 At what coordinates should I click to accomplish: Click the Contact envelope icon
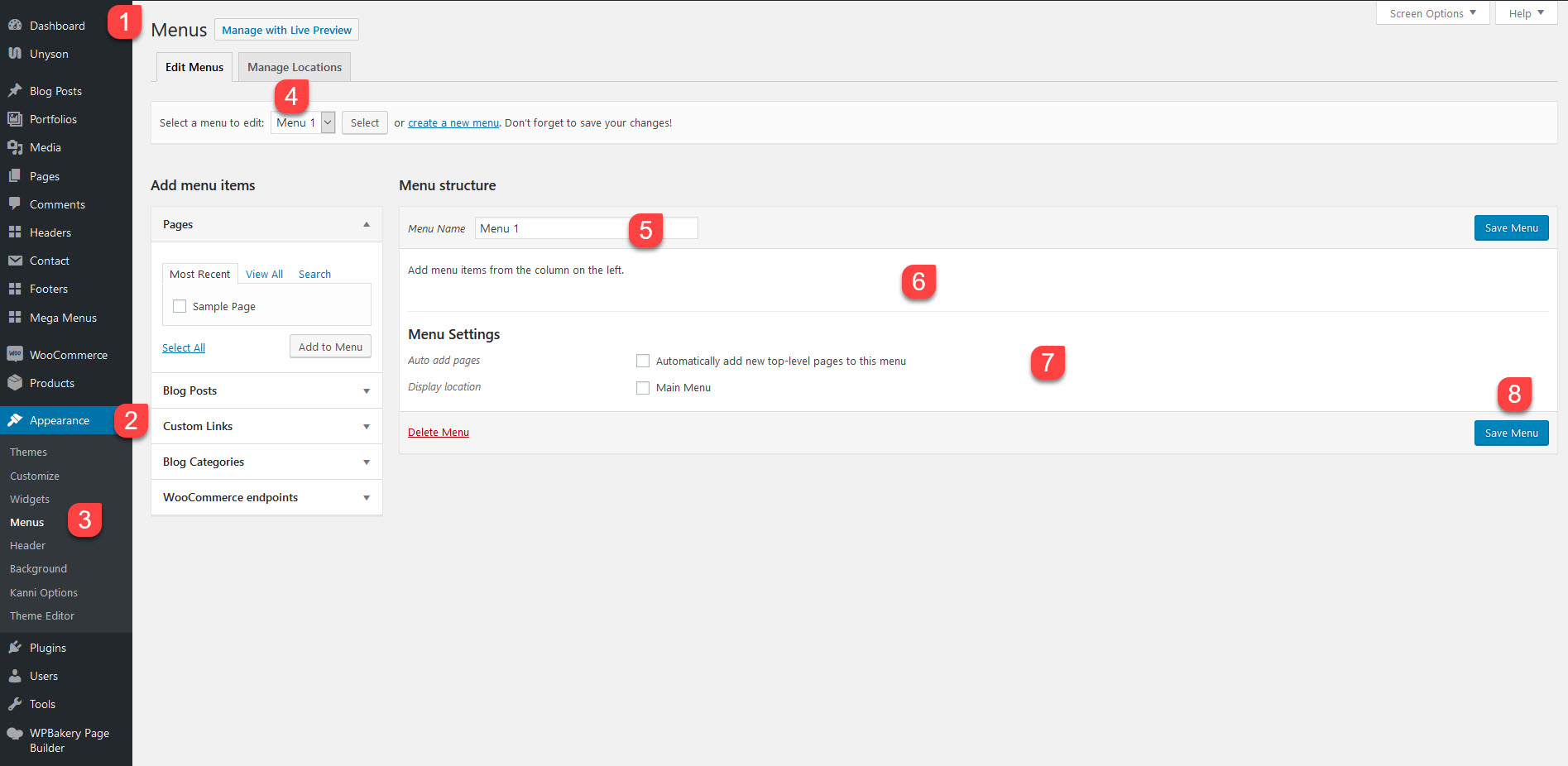point(15,261)
